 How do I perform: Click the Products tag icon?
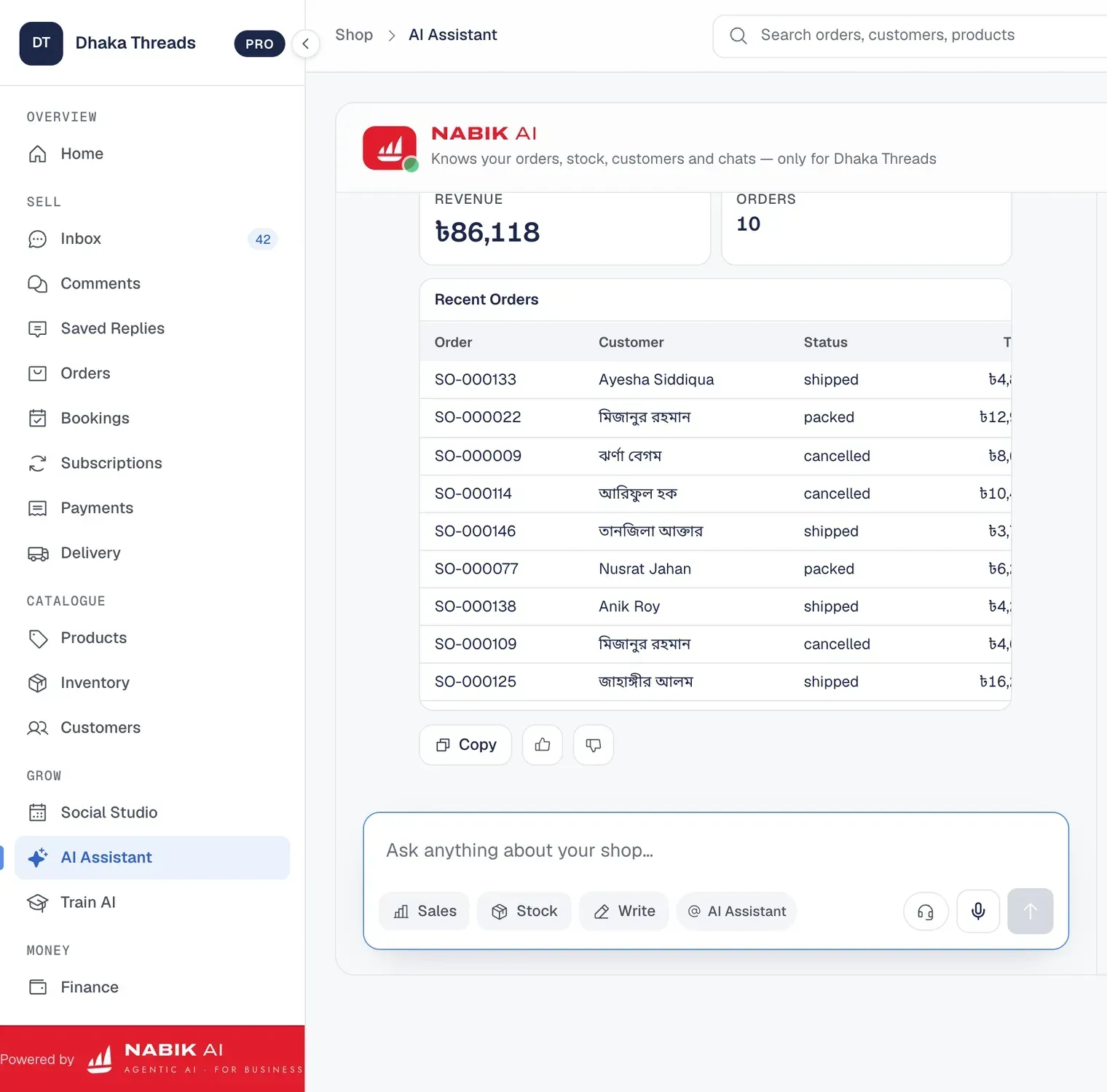coord(37,638)
